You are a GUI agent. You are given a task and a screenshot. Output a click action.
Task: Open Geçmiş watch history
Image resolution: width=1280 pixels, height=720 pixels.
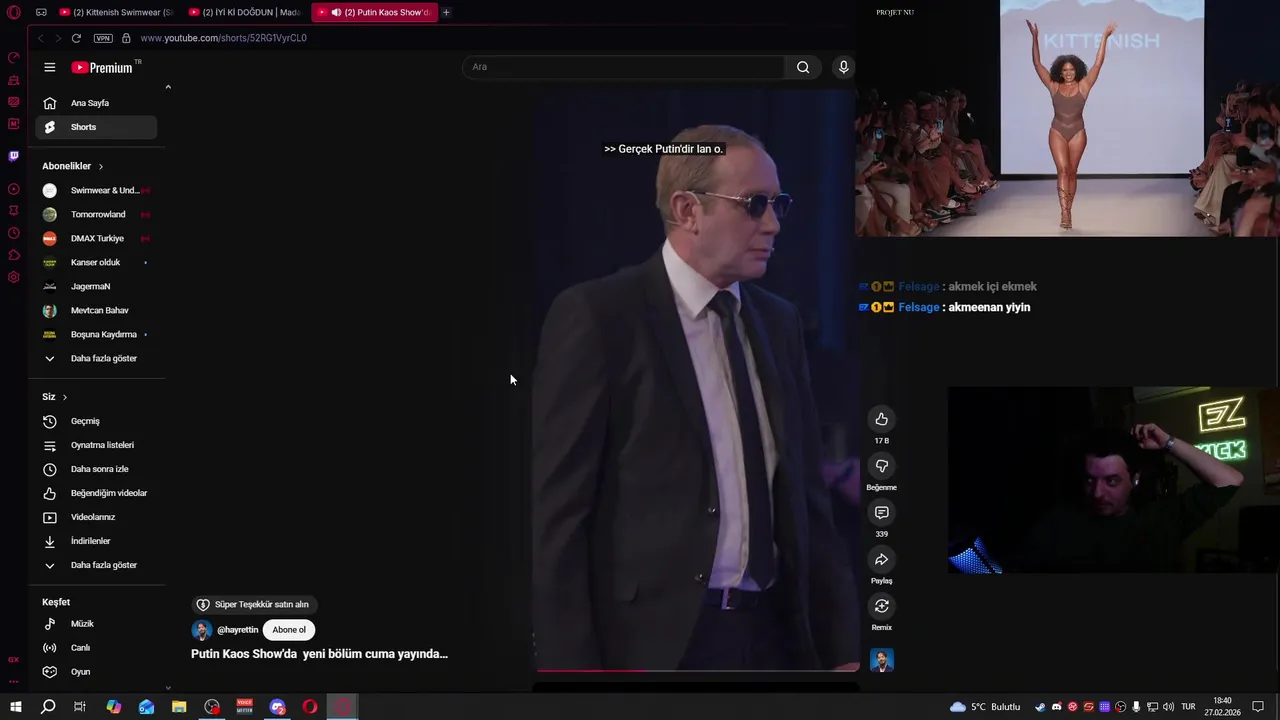[x=96, y=421]
